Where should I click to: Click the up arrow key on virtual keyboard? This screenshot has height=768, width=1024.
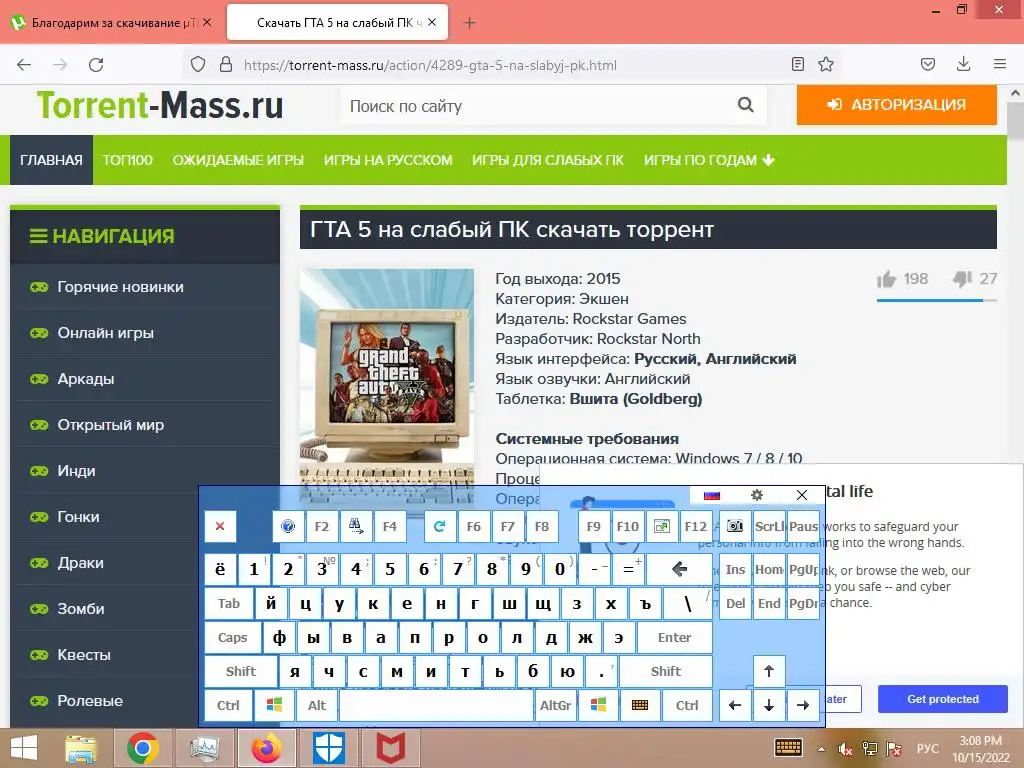pyautogui.click(x=769, y=671)
